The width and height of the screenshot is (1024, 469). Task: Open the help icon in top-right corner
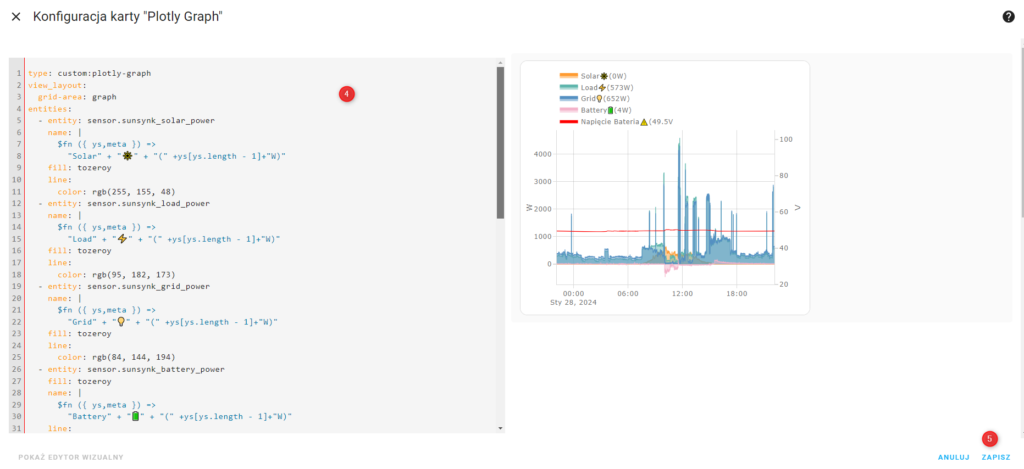[x=1008, y=17]
